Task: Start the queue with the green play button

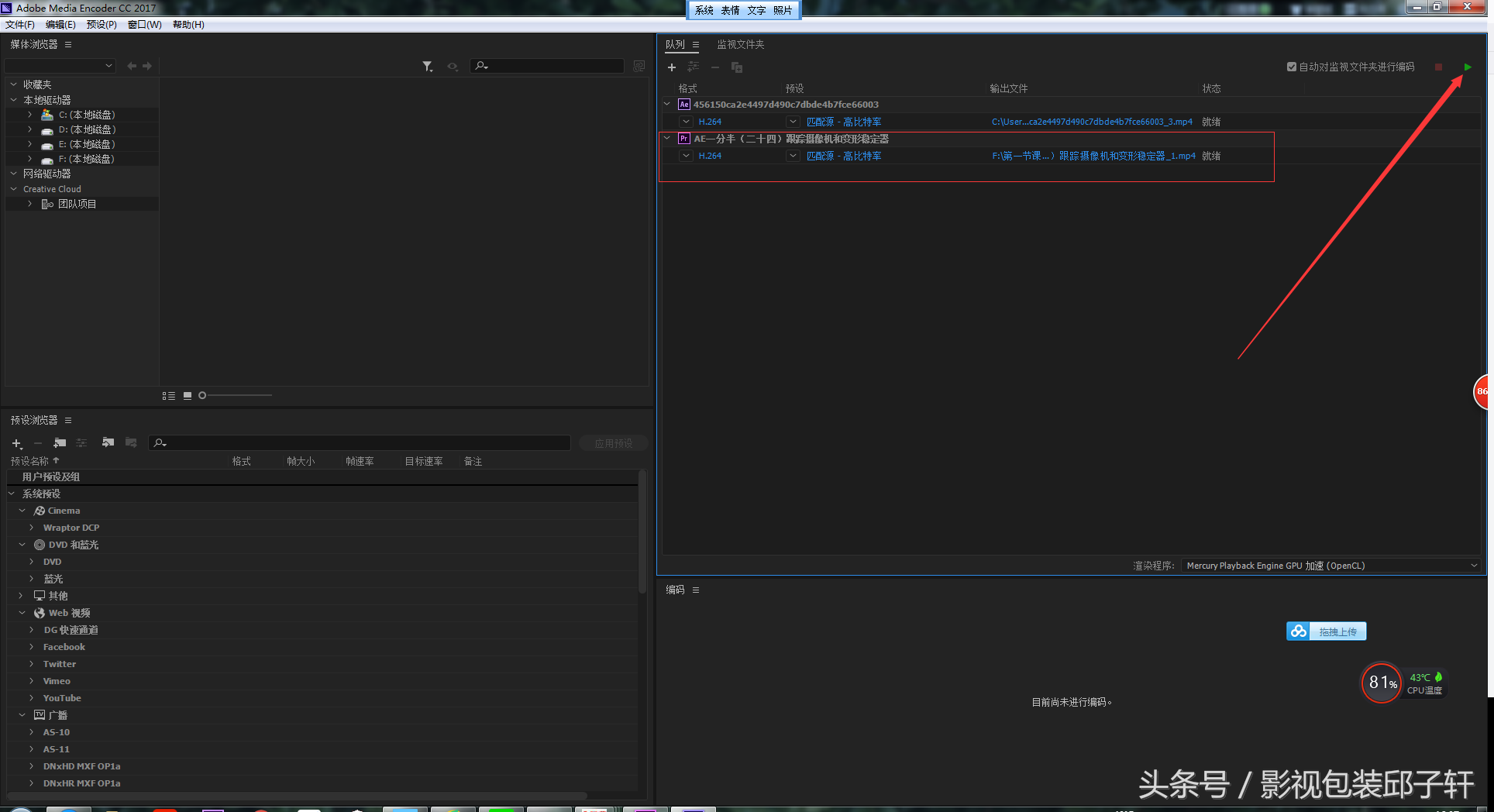Action: click(x=1468, y=67)
